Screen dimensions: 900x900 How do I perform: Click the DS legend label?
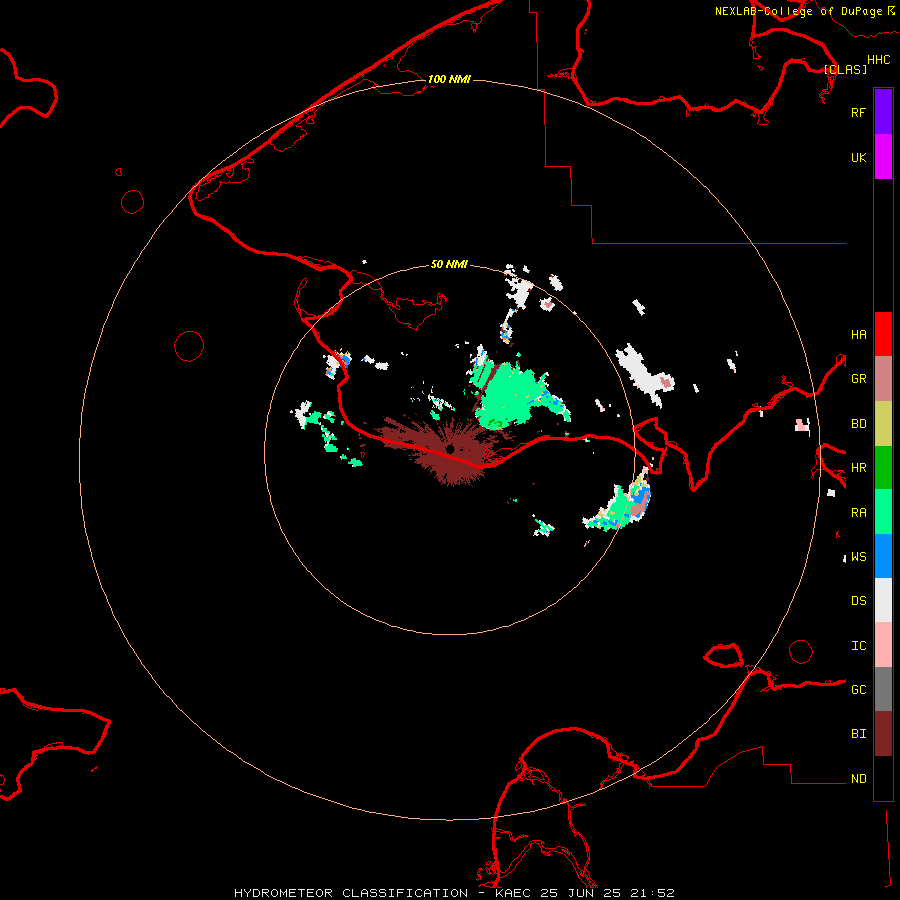(858, 600)
